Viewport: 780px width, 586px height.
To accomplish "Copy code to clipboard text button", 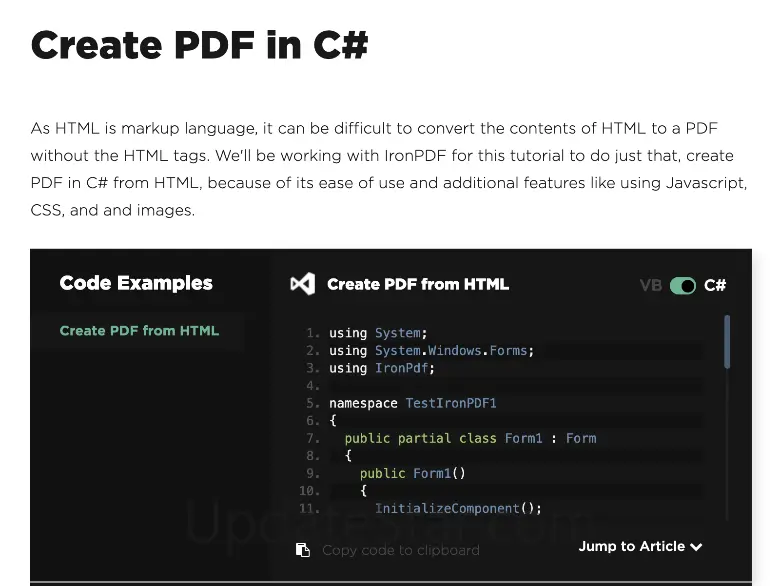I will [401, 550].
